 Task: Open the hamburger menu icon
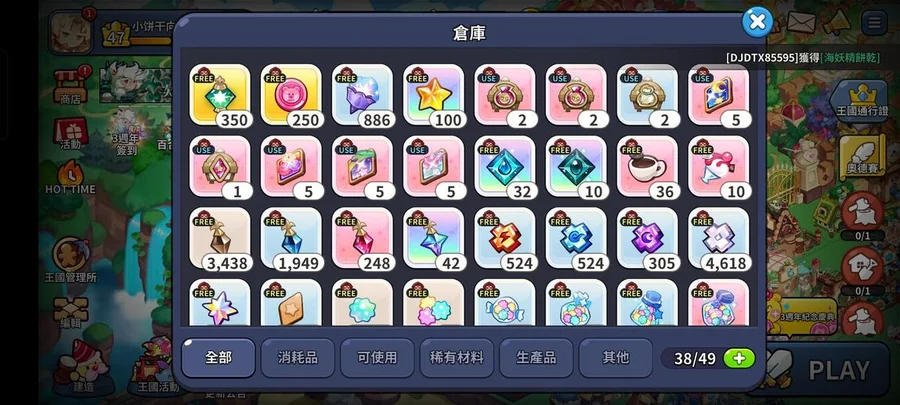tap(874, 23)
